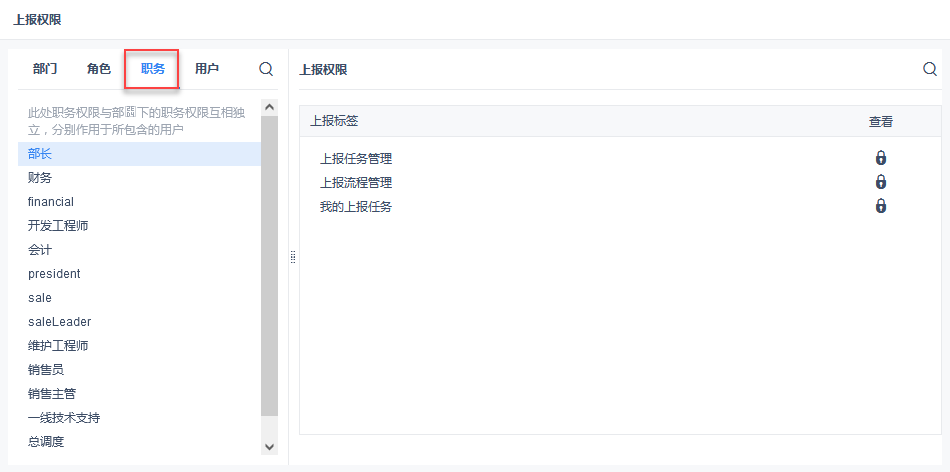
Task: Switch to the 用户 tab
Action: [x=207, y=68]
